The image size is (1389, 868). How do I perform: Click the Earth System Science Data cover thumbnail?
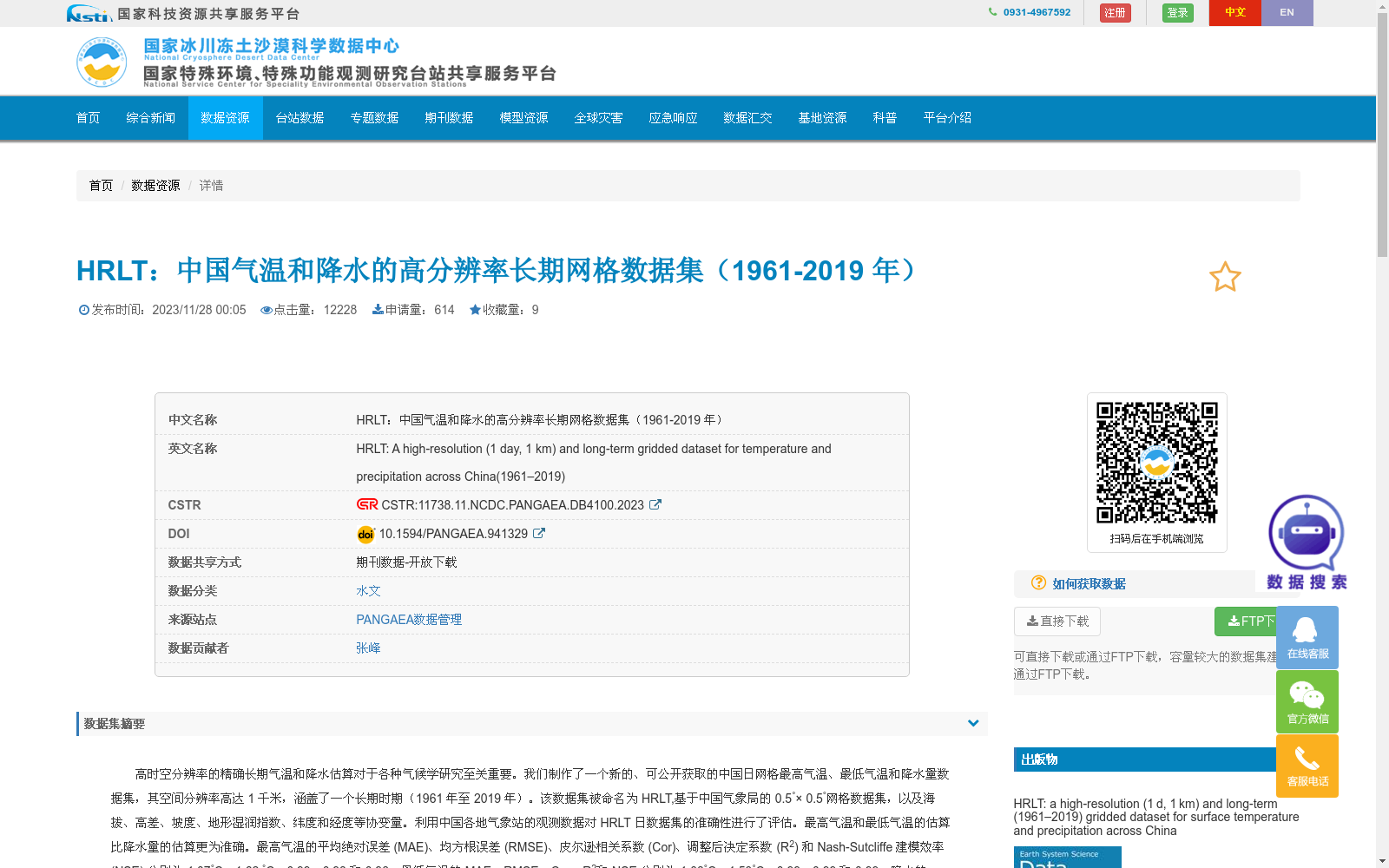[1068, 858]
